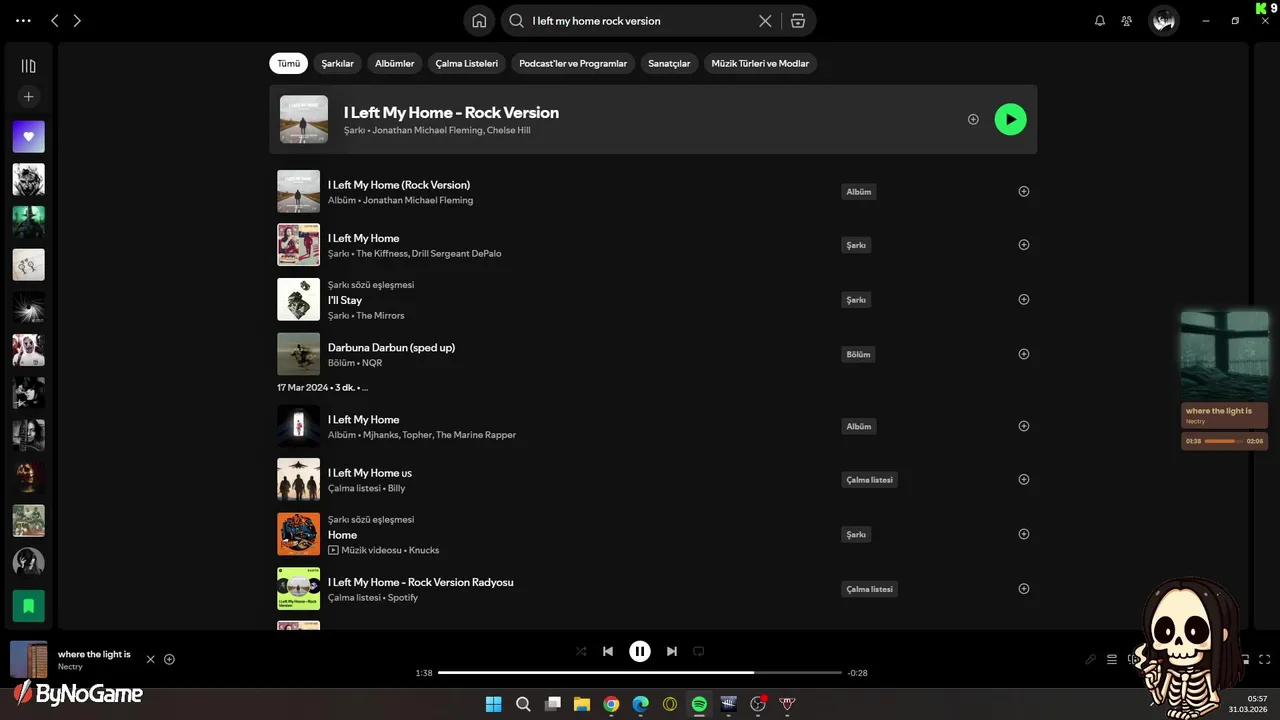Save I Left My Home (Rock Version) album
The image size is (1280, 720).
tap(1023, 191)
